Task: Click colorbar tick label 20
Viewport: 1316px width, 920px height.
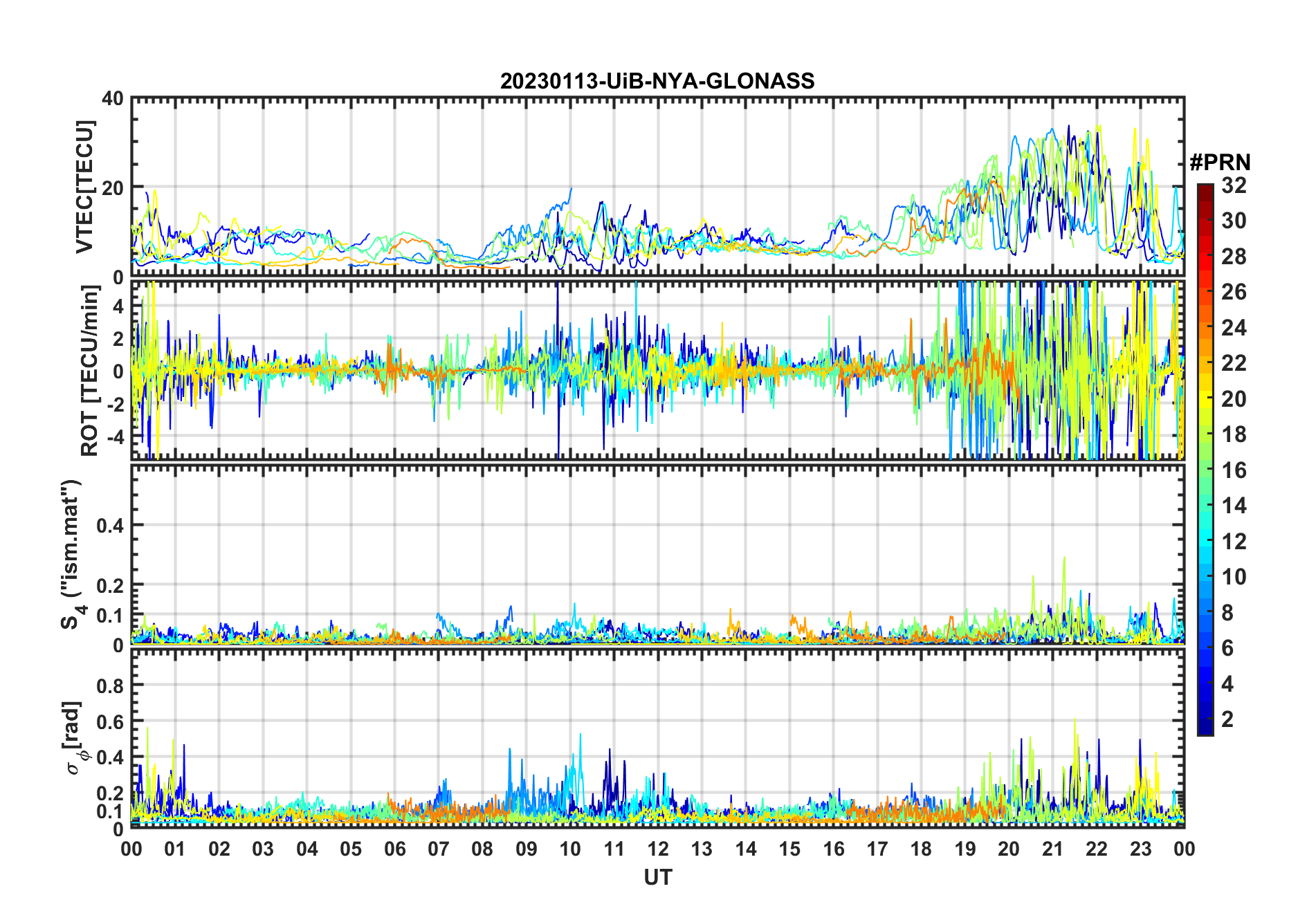Action: tap(1234, 399)
